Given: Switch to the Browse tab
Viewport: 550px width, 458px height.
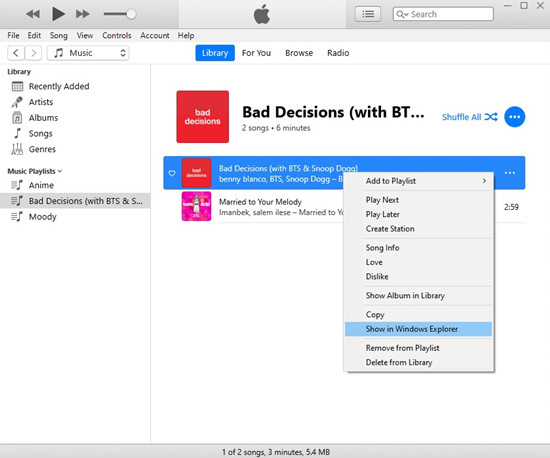Looking at the screenshot, I should pos(299,53).
